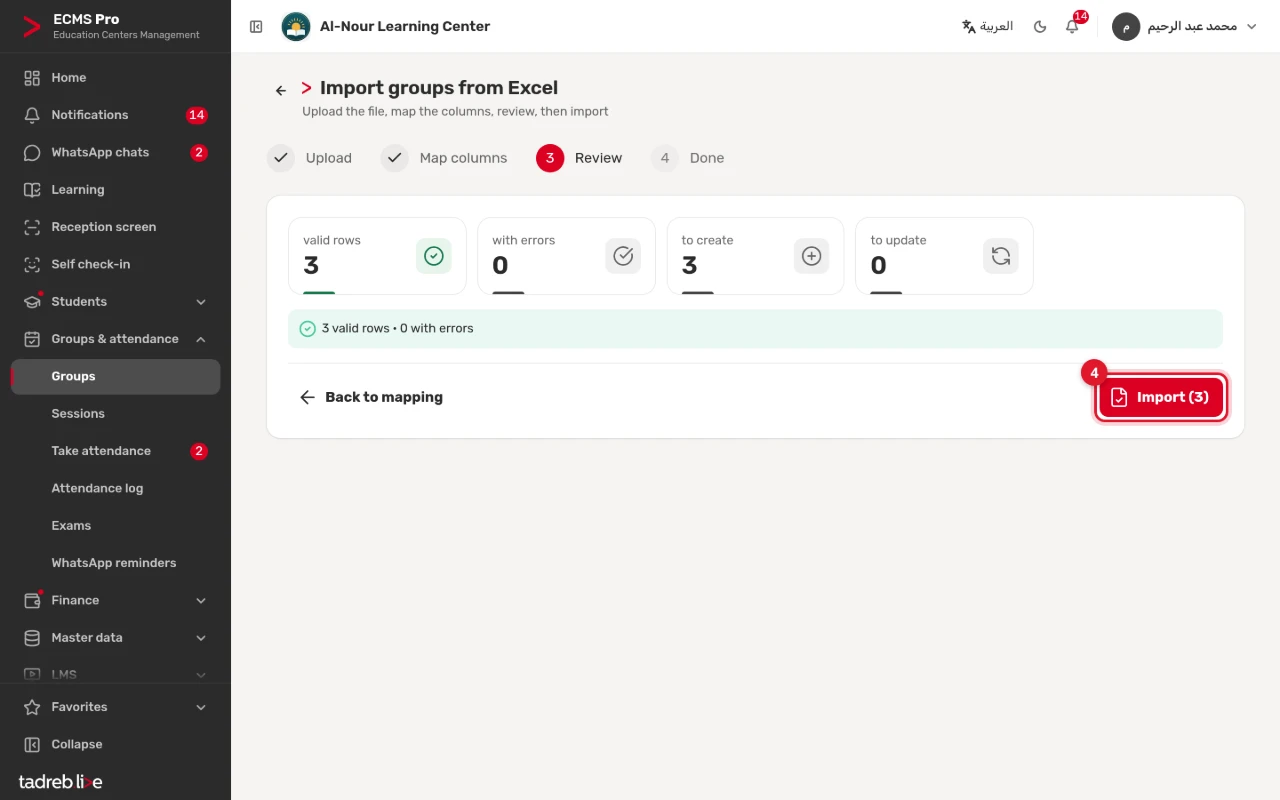The image size is (1280, 800).
Task: Expand the Favorites chevron
Action: click(201, 707)
